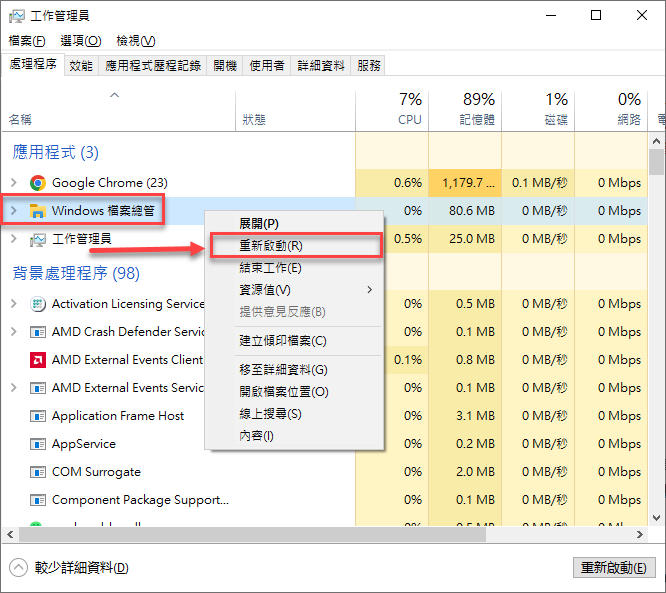Choose 展開(P) in the context menu

pyautogui.click(x=295, y=223)
